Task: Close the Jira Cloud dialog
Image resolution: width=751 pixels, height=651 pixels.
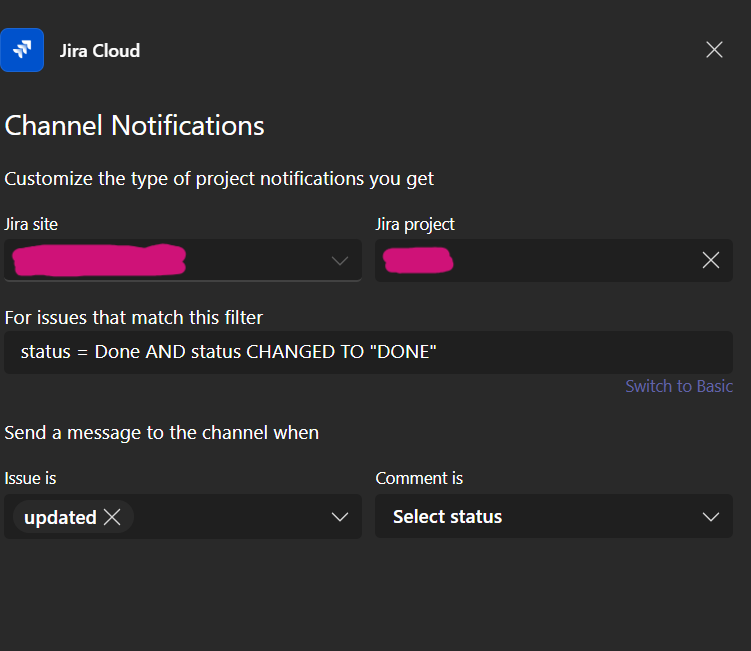Action: tap(714, 49)
